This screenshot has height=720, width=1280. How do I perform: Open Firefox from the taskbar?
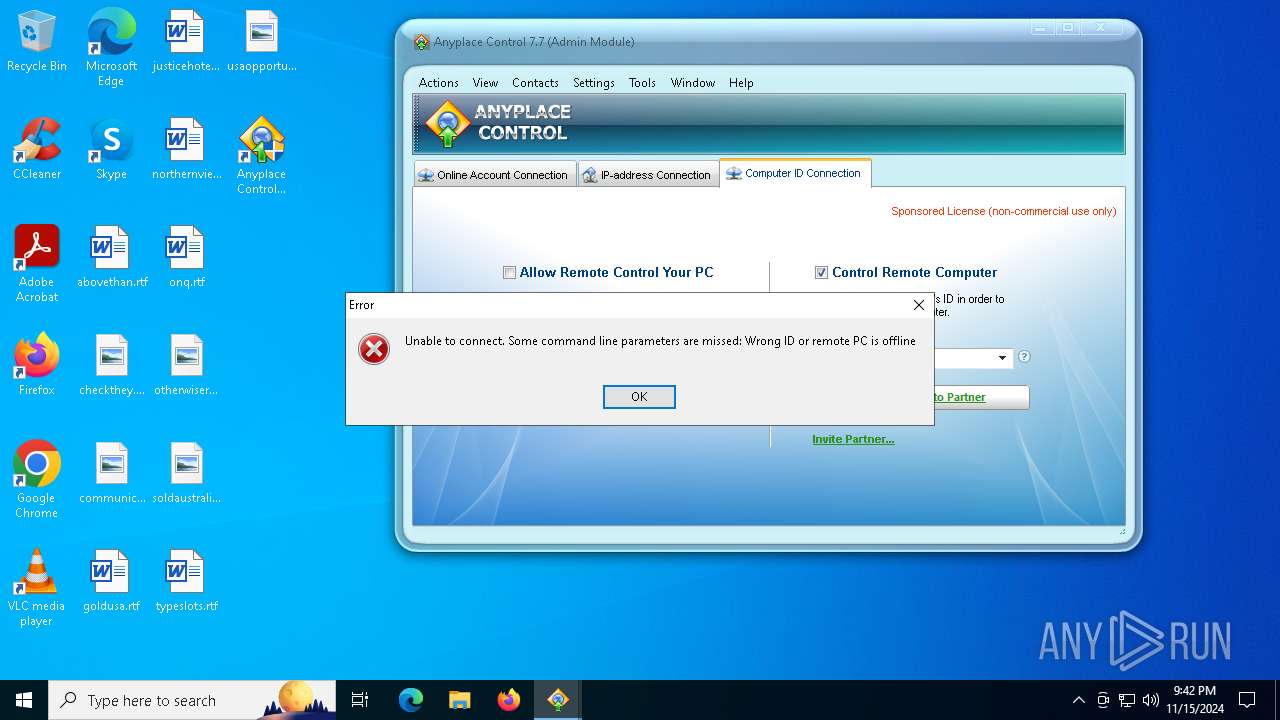click(x=509, y=700)
